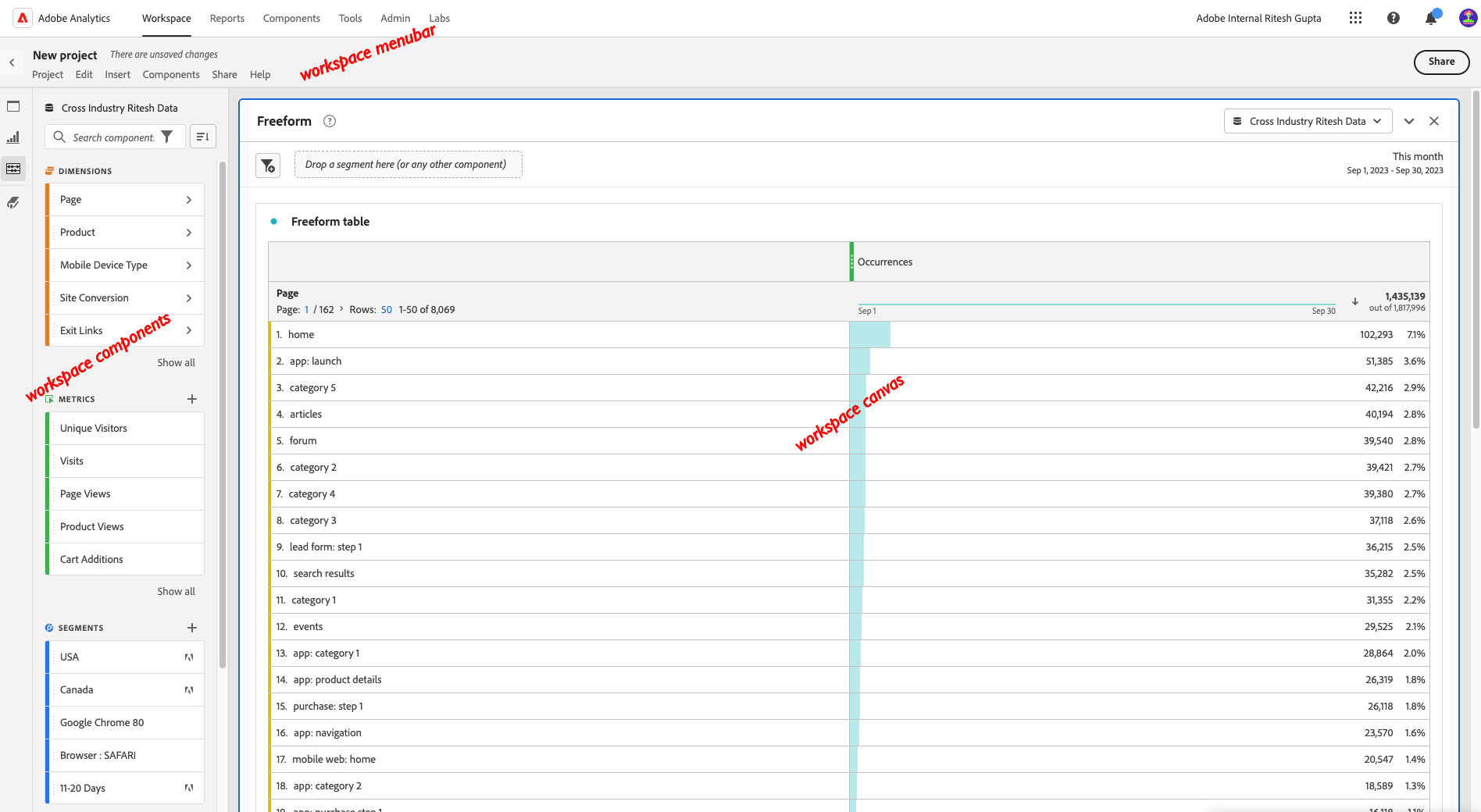Viewport: 1481px width, 812px height.
Task: Open the Edit menu
Action: [84, 75]
